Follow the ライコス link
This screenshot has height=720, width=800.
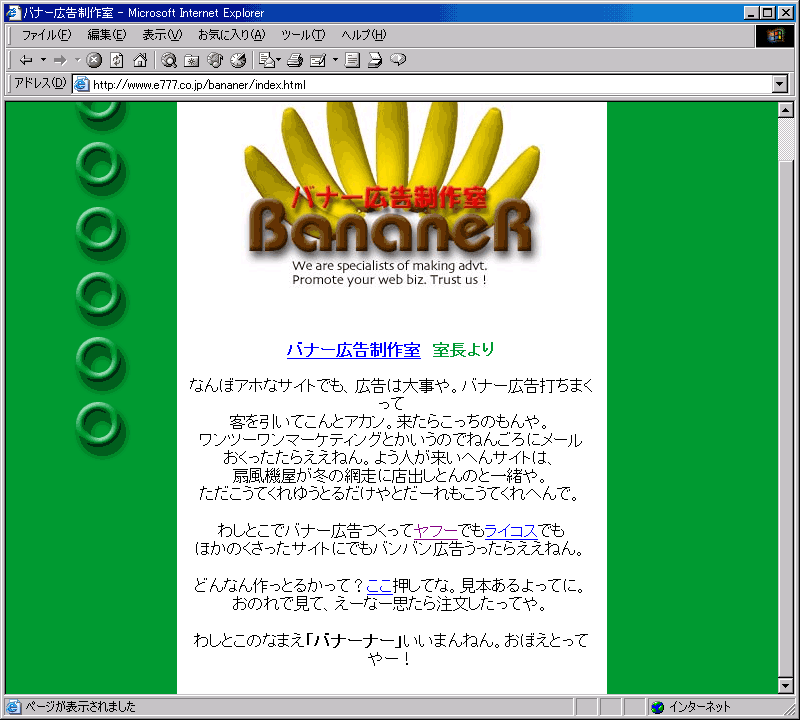tap(511, 531)
